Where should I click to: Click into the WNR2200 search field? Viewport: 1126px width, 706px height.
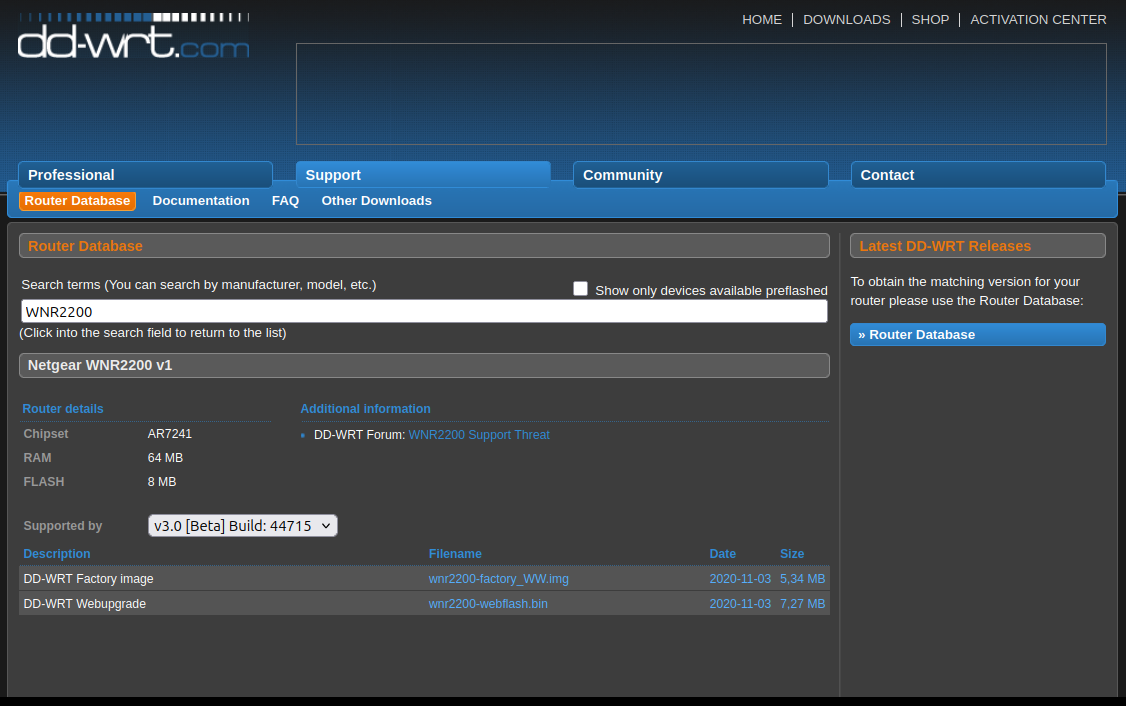(424, 312)
